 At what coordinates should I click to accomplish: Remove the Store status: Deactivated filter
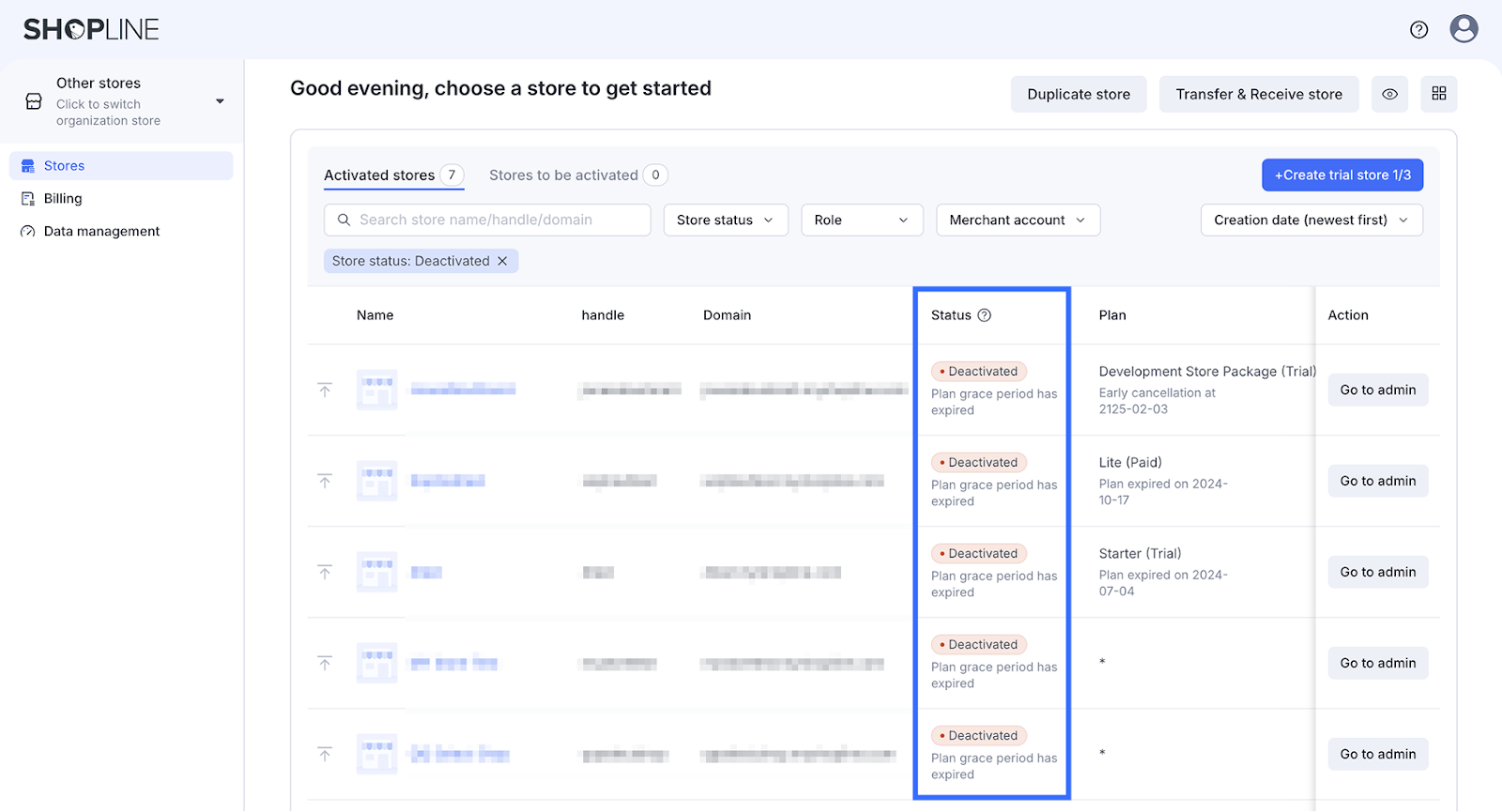click(502, 261)
